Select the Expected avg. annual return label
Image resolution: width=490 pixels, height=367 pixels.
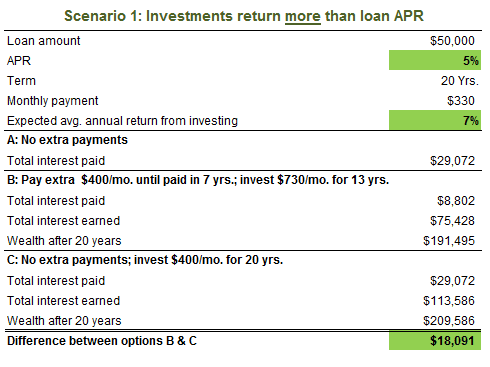tap(122, 121)
